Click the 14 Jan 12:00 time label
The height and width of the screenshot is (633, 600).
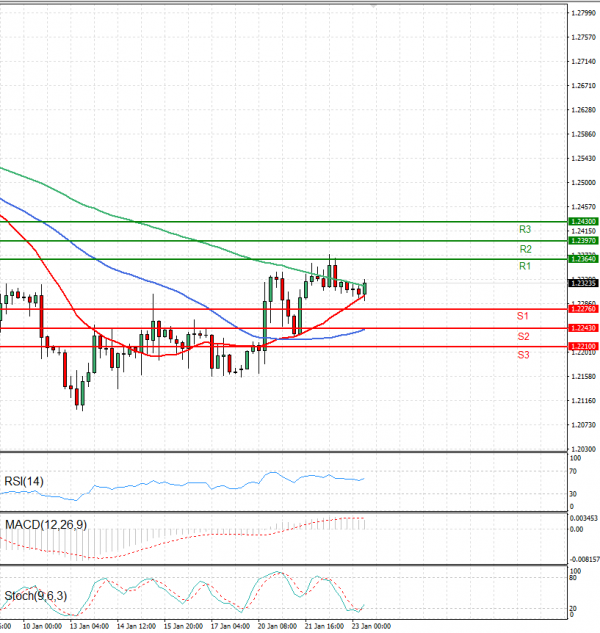tap(136, 626)
